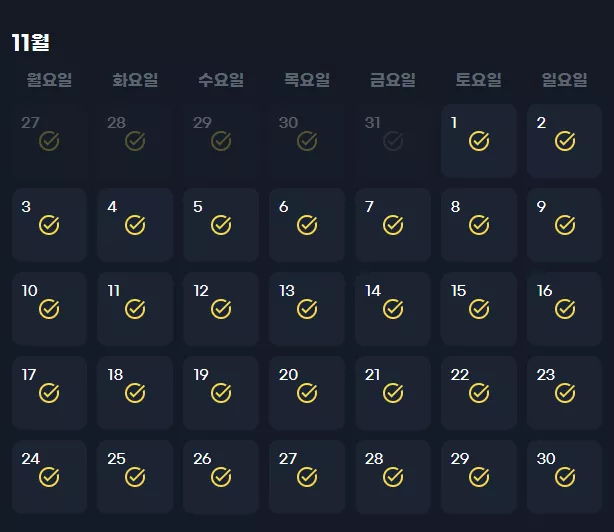Click the checkmark on day 12

click(x=221, y=309)
